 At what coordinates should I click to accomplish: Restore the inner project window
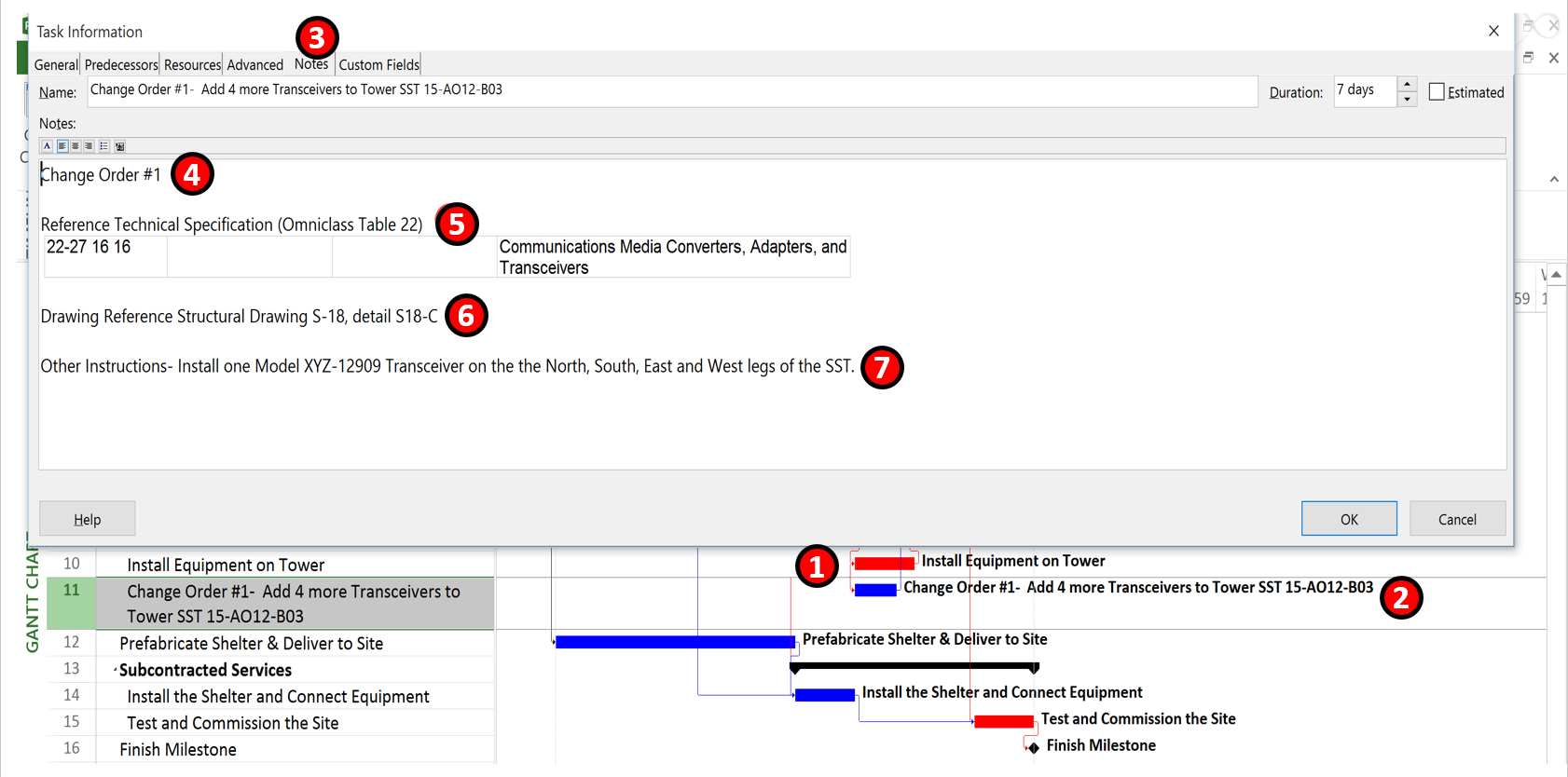coord(1528,58)
